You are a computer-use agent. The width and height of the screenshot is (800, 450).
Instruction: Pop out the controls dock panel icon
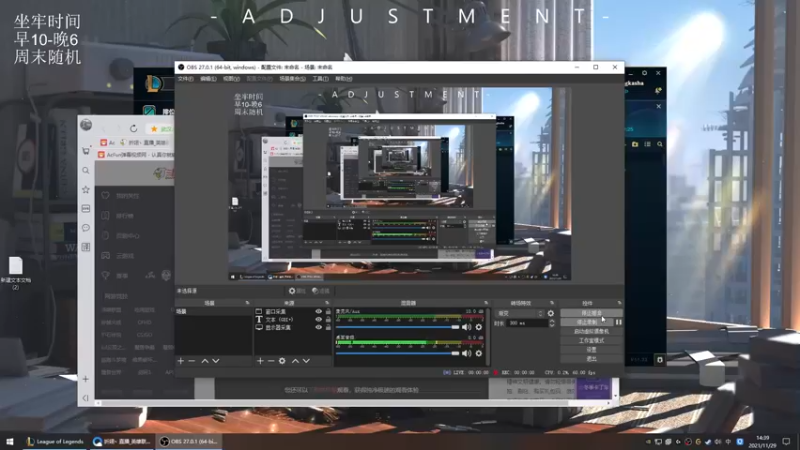(619, 303)
